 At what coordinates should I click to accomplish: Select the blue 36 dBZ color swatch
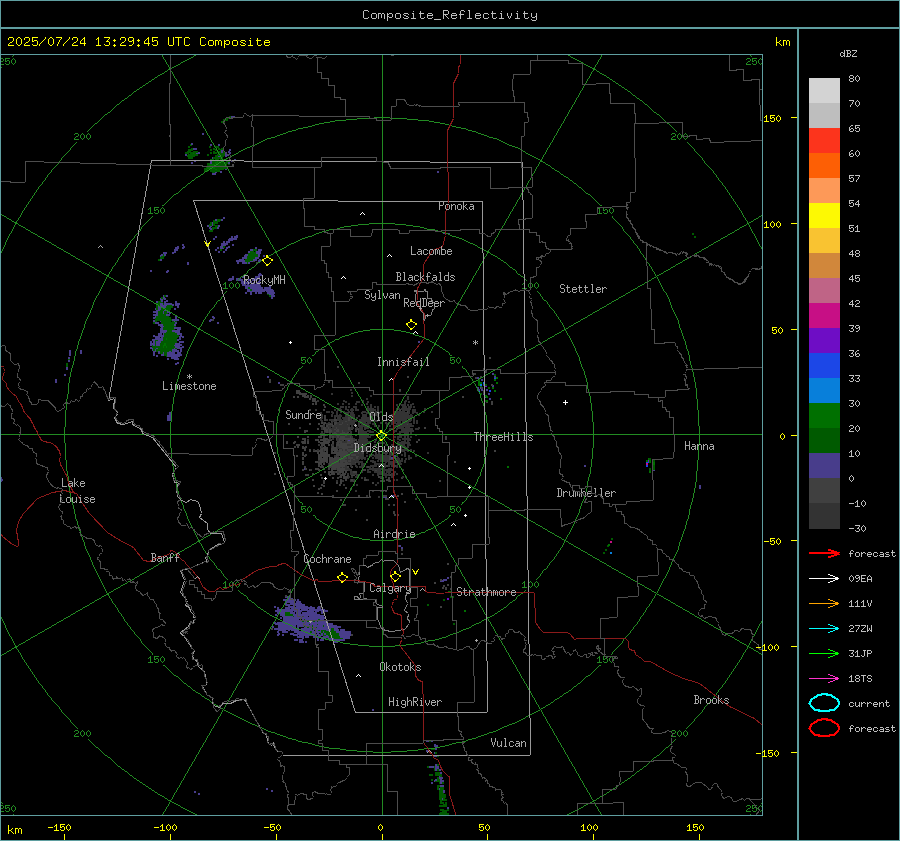click(x=824, y=366)
